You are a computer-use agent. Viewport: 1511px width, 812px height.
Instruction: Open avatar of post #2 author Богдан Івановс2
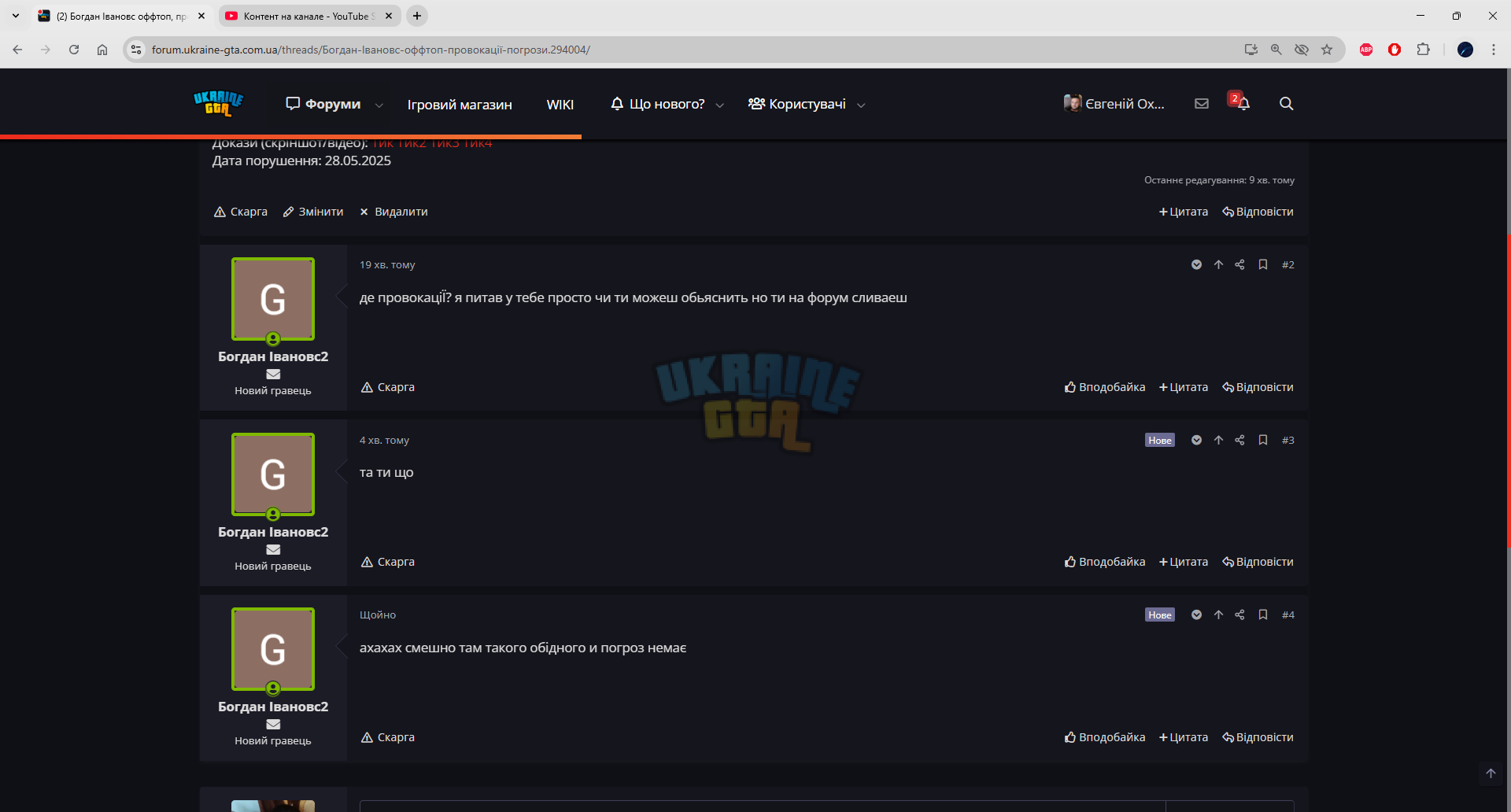click(273, 299)
